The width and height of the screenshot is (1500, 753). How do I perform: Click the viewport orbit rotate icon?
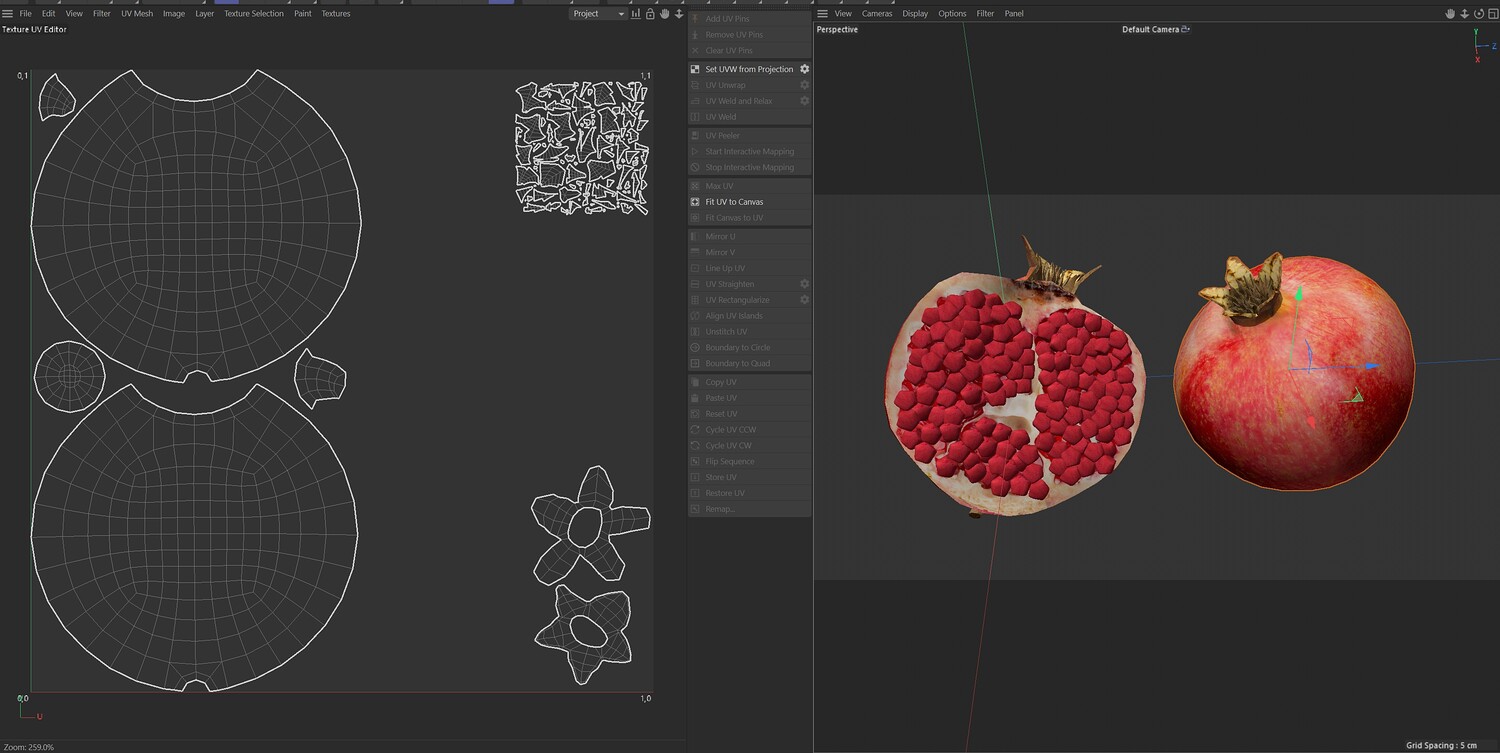[x=1479, y=14]
